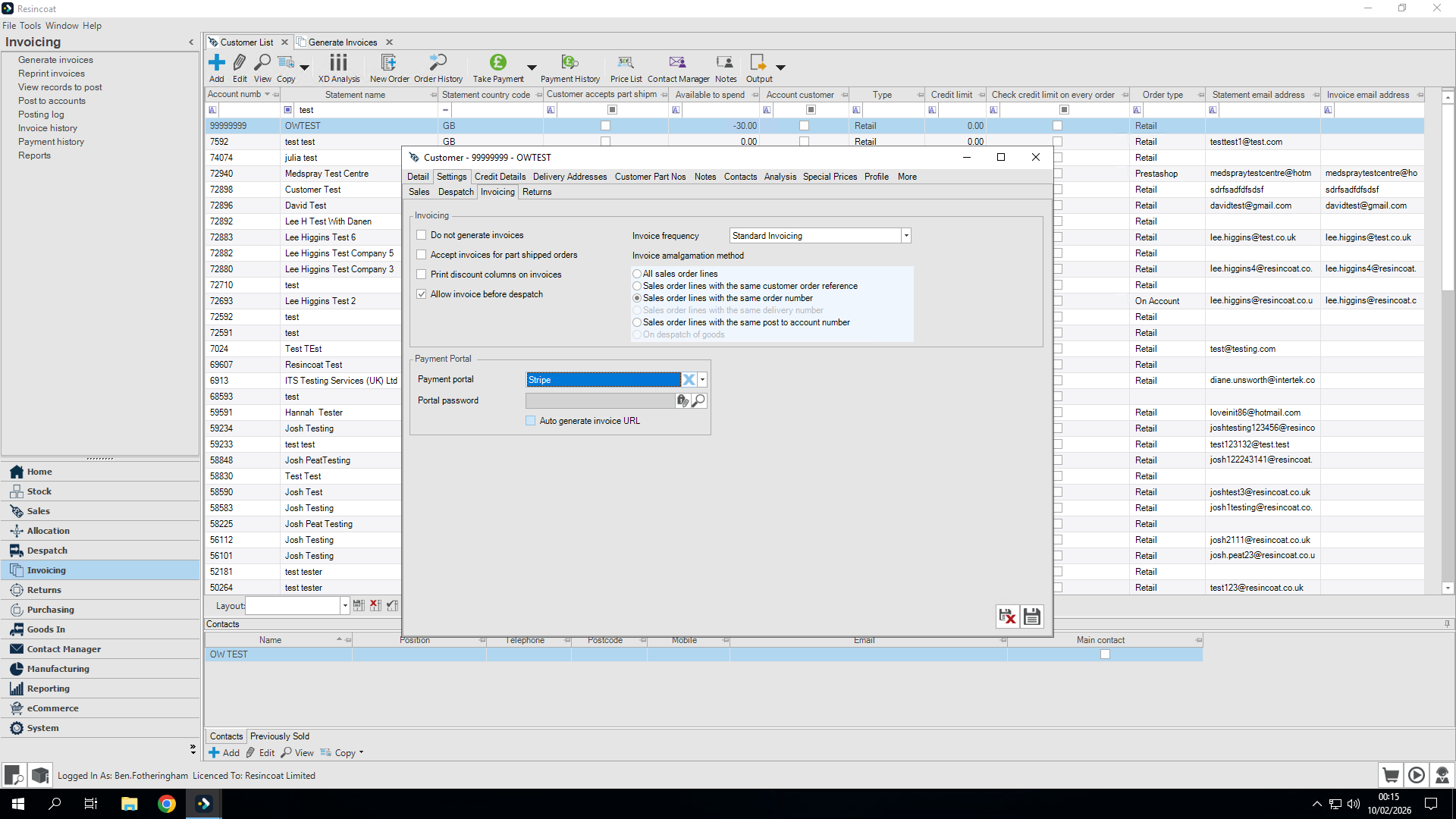Open the Payment portal dropdown arrow
The width and height of the screenshot is (1456, 819).
[x=703, y=380]
